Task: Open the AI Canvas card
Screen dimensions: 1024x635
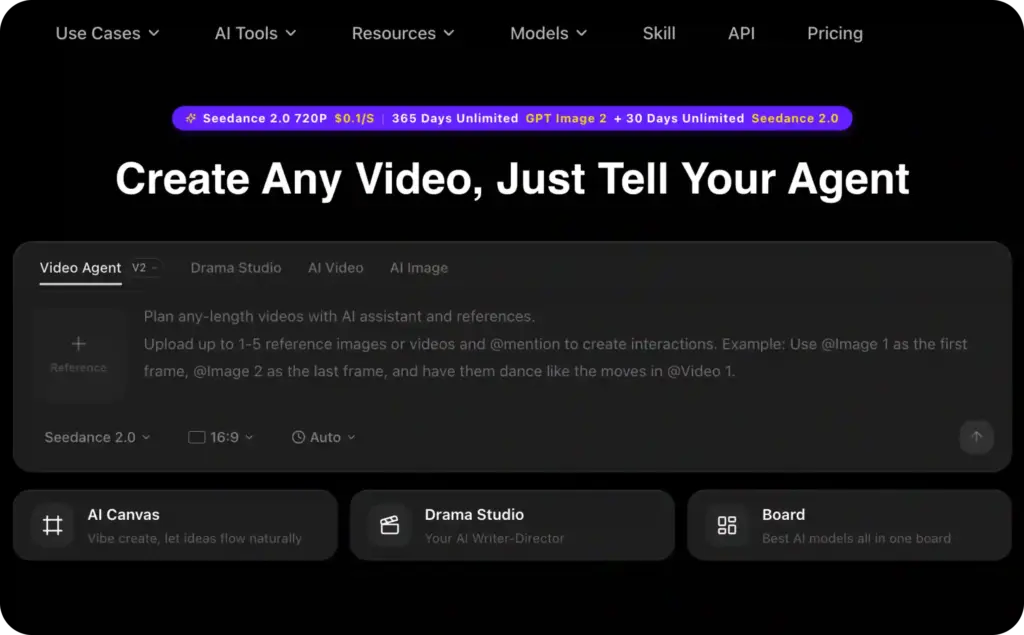Action: pos(175,525)
